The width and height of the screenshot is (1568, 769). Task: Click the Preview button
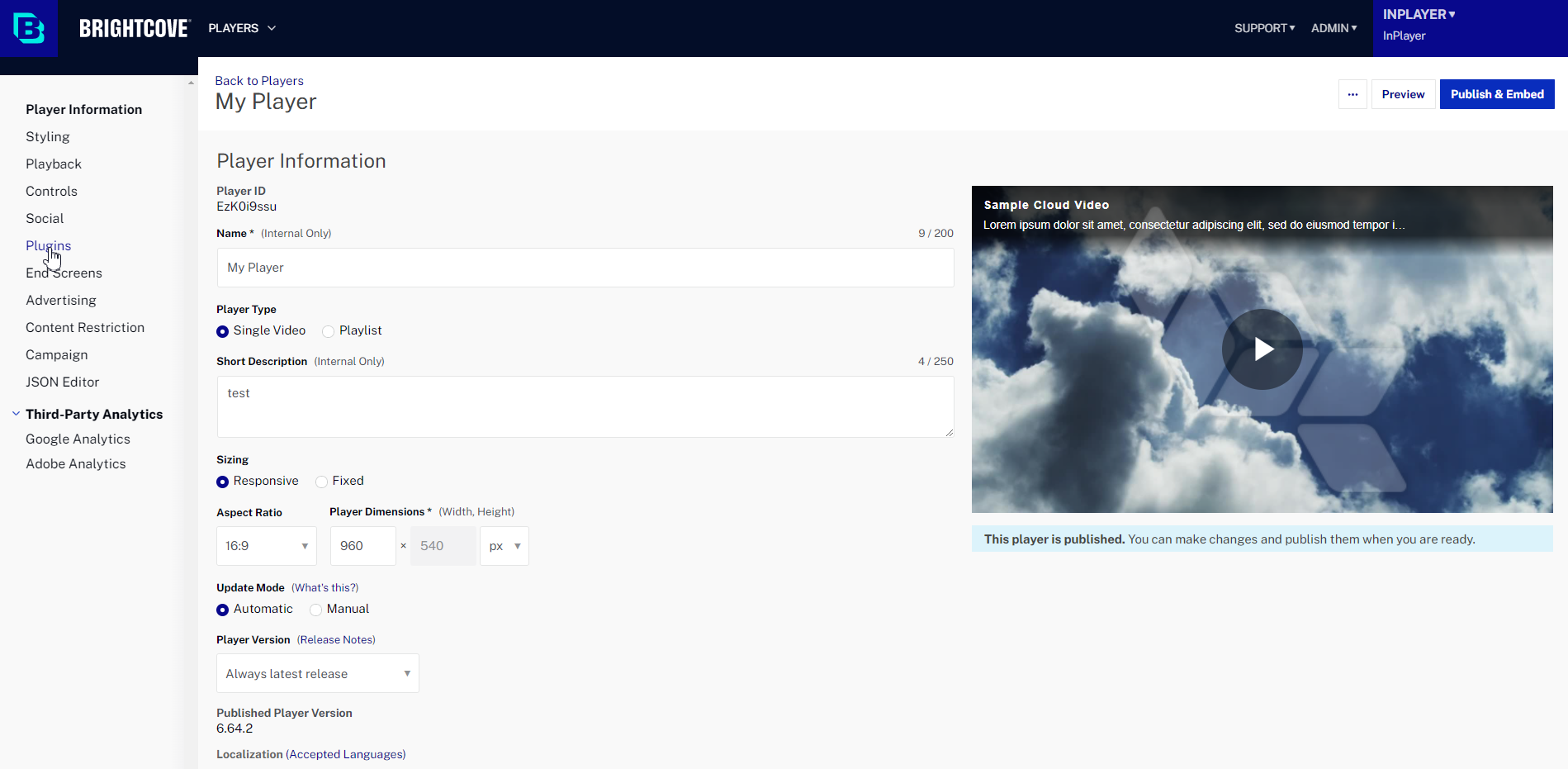pyautogui.click(x=1403, y=94)
